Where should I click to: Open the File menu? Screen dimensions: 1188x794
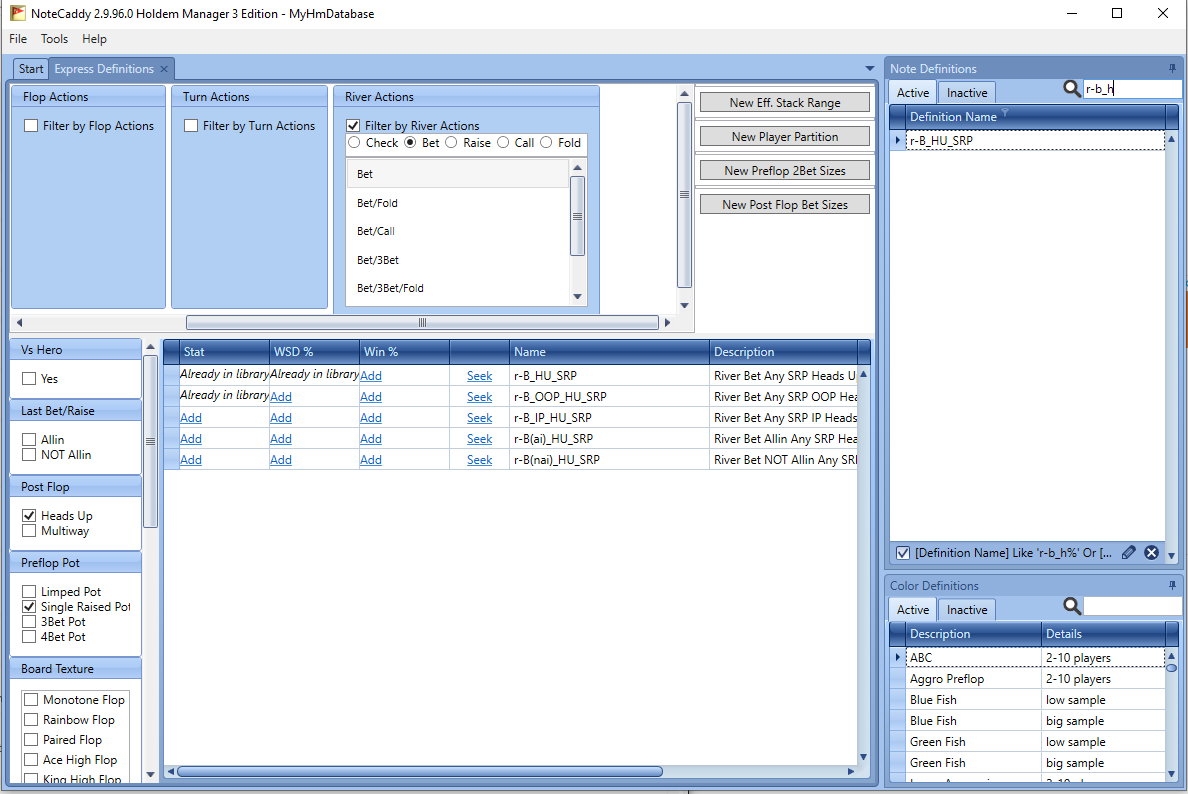point(18,39)
